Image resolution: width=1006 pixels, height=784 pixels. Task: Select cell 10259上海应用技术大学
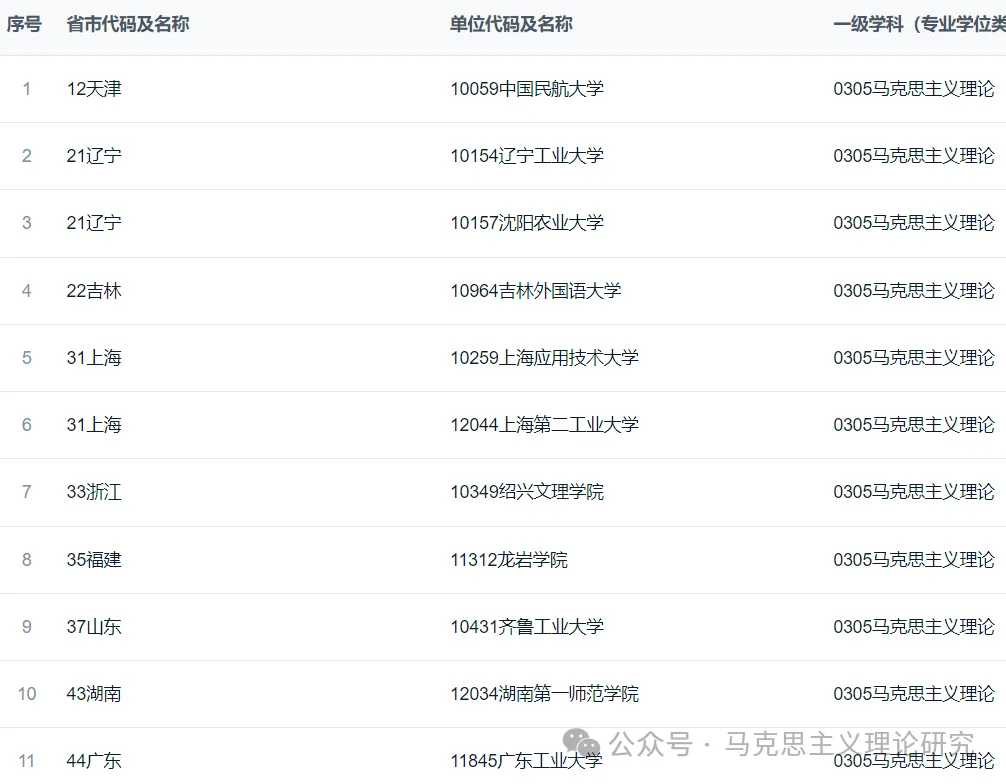pyautogui.click(x=545, y=357)
